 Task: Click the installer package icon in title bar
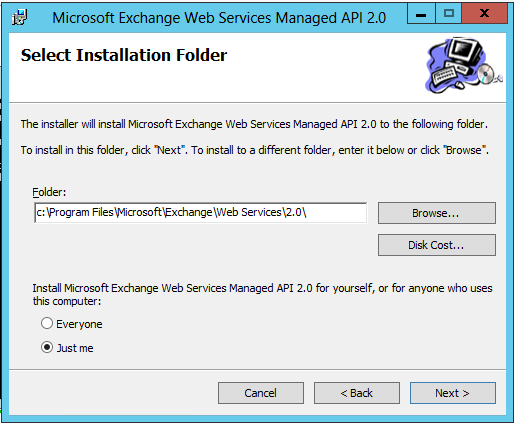(x=20, y=17)
